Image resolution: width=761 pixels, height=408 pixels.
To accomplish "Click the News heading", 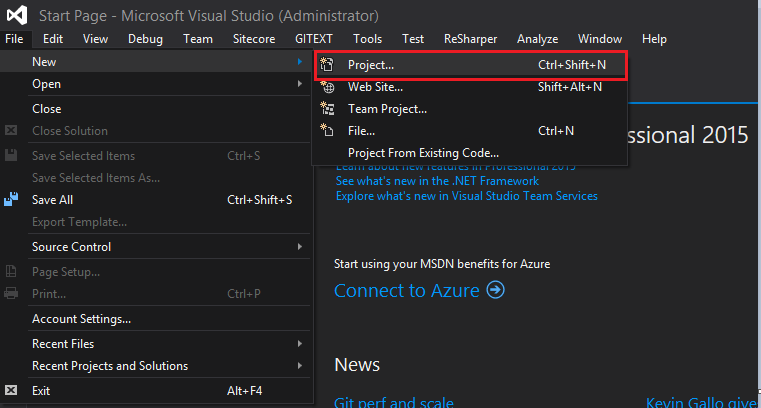I will click(x=357, y=364).
